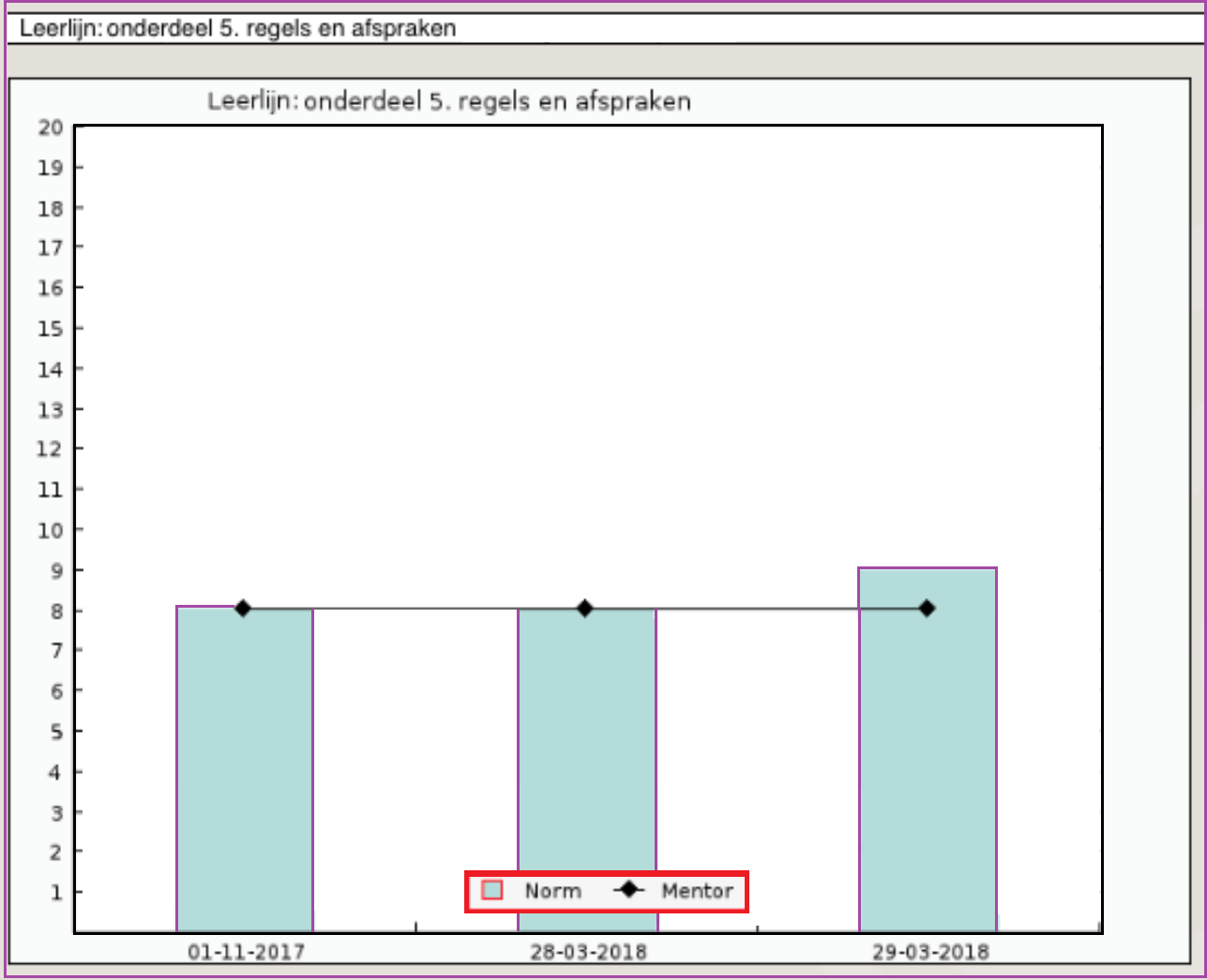Click the chart title inside the graph

[449, 101]
